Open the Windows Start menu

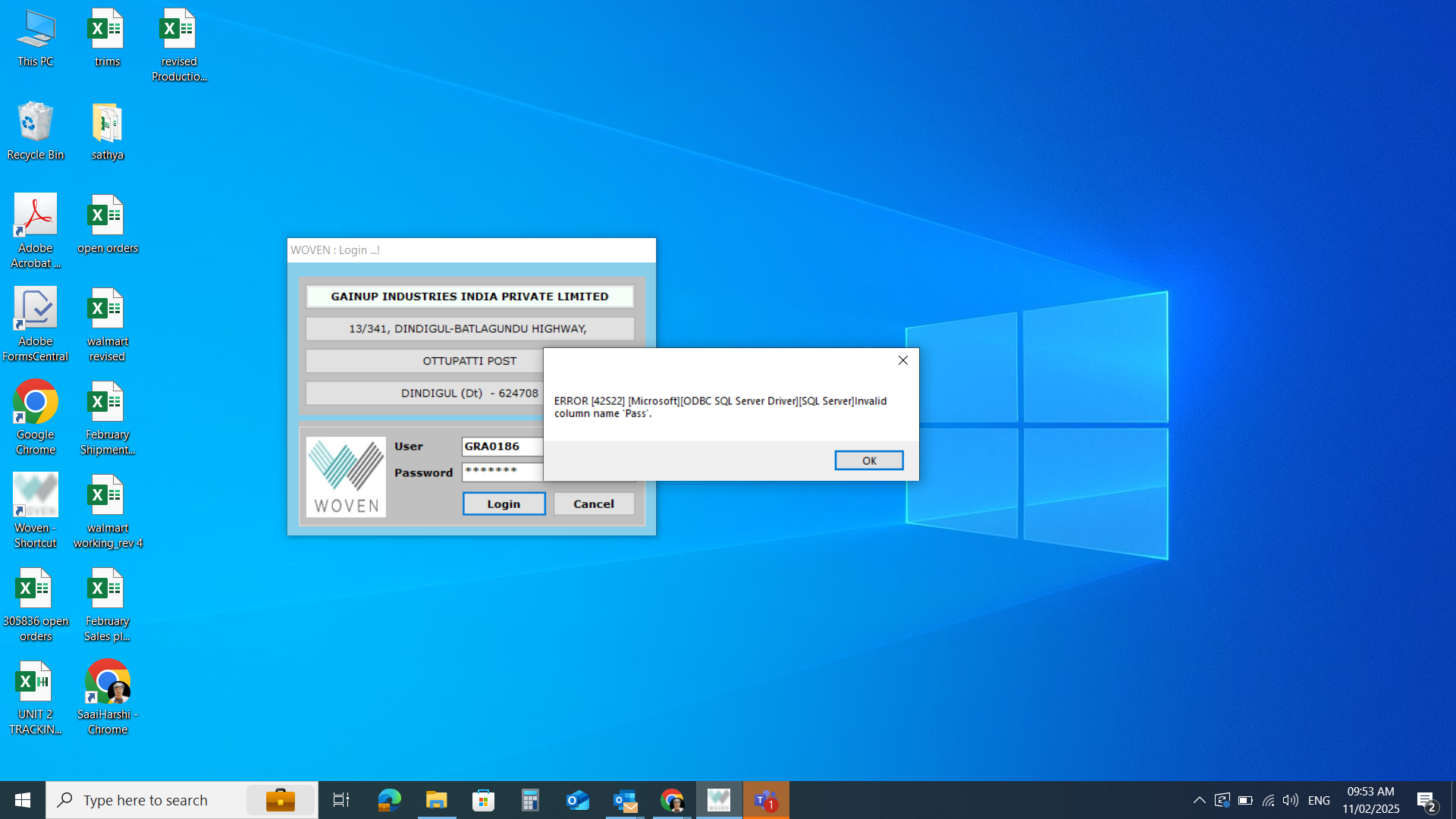23,800
